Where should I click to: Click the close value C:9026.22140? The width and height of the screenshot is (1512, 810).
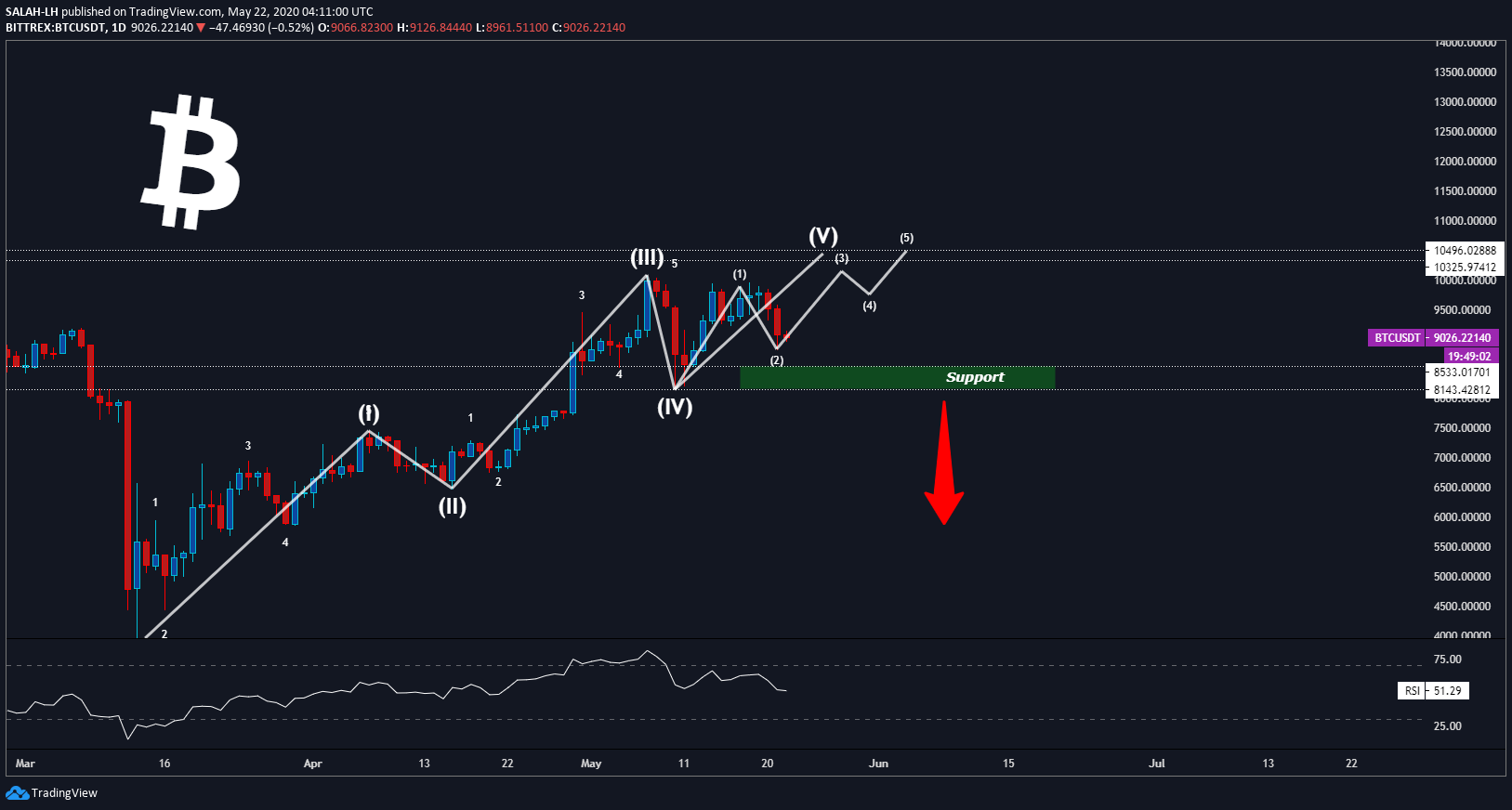[589, 28]
